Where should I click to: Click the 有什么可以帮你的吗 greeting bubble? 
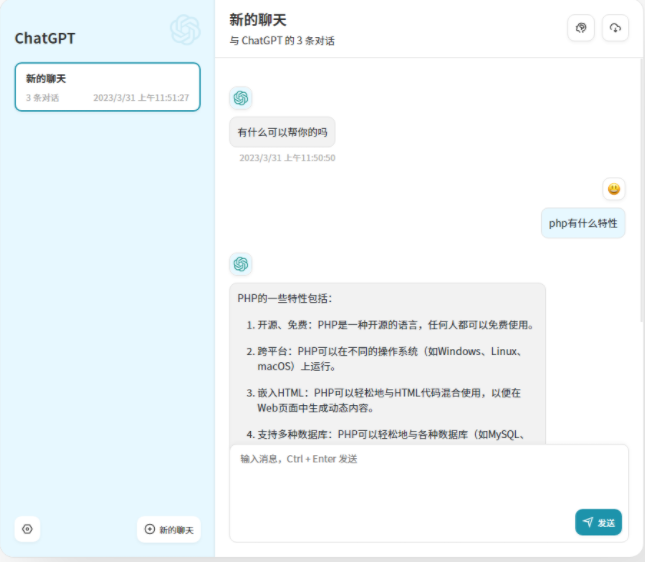(x=282, y=132)
